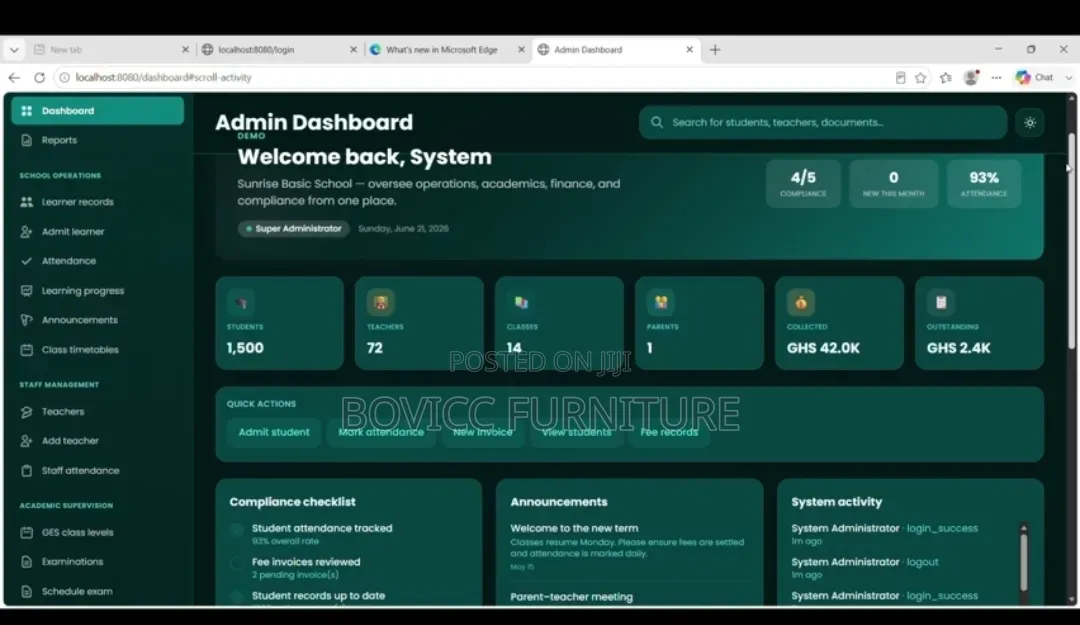Screen dimensions: 1080x625
Task: Click the browser refresh button
Action: click(x=39, y=78)
